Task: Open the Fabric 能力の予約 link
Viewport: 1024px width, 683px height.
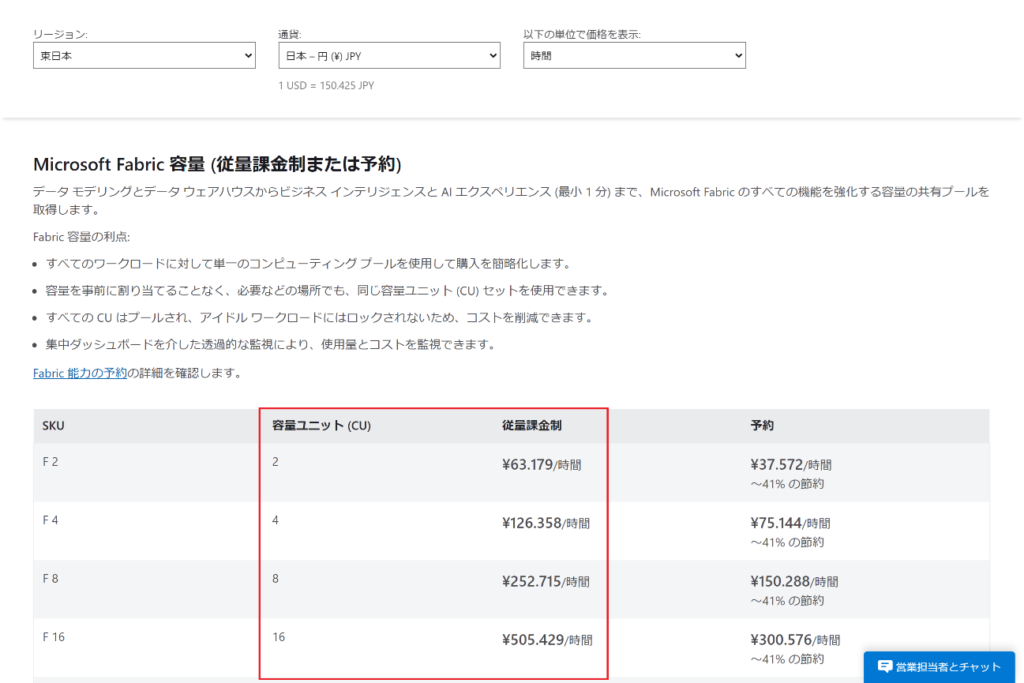Action: click(x=80, y=373)
